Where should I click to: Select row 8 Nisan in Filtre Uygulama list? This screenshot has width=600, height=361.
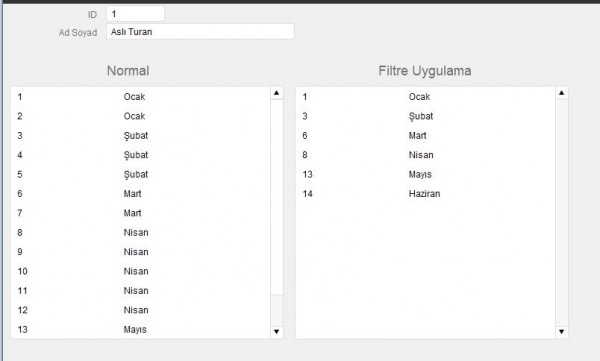426,155
